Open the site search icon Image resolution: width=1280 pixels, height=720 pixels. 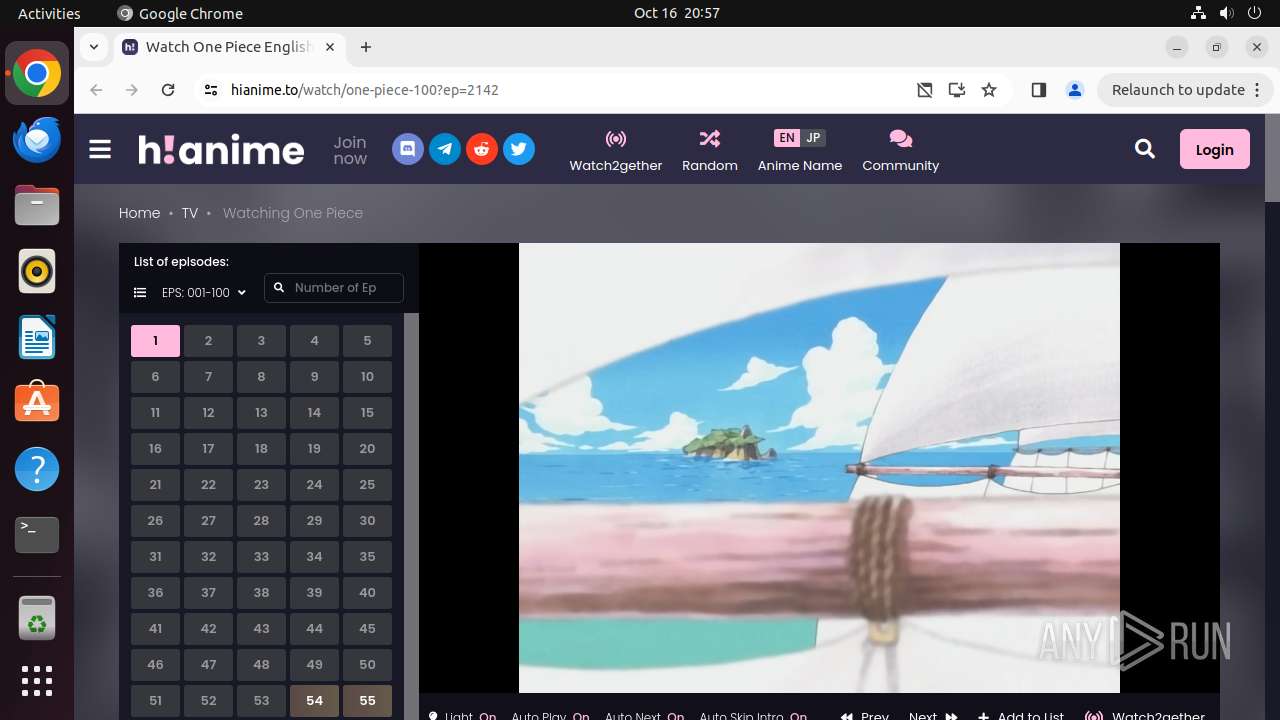click(x=1145, y=149)
